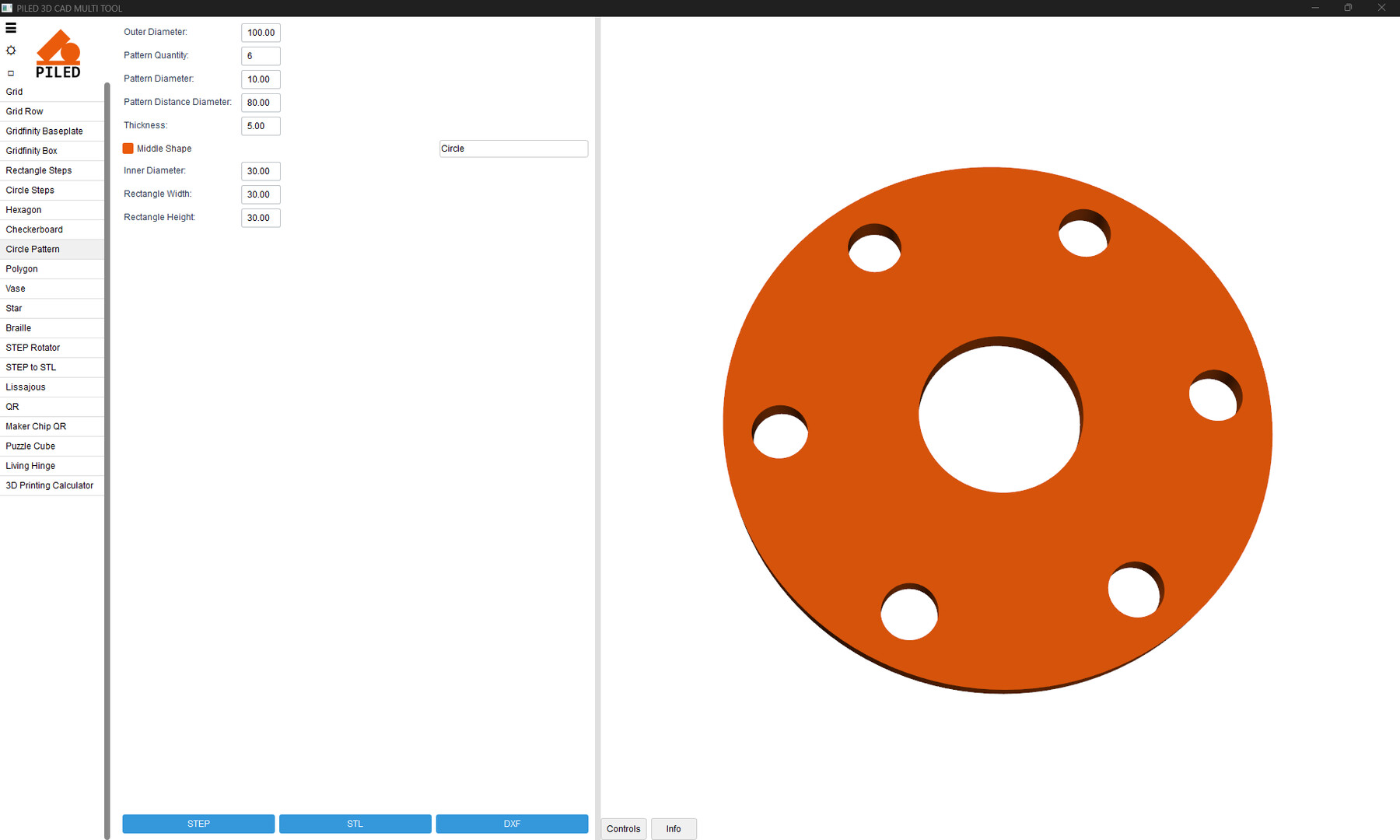Click the sun-shaped theme icon
The height and width of the screenshot is (840, 1400).
(x=11, y=51)
